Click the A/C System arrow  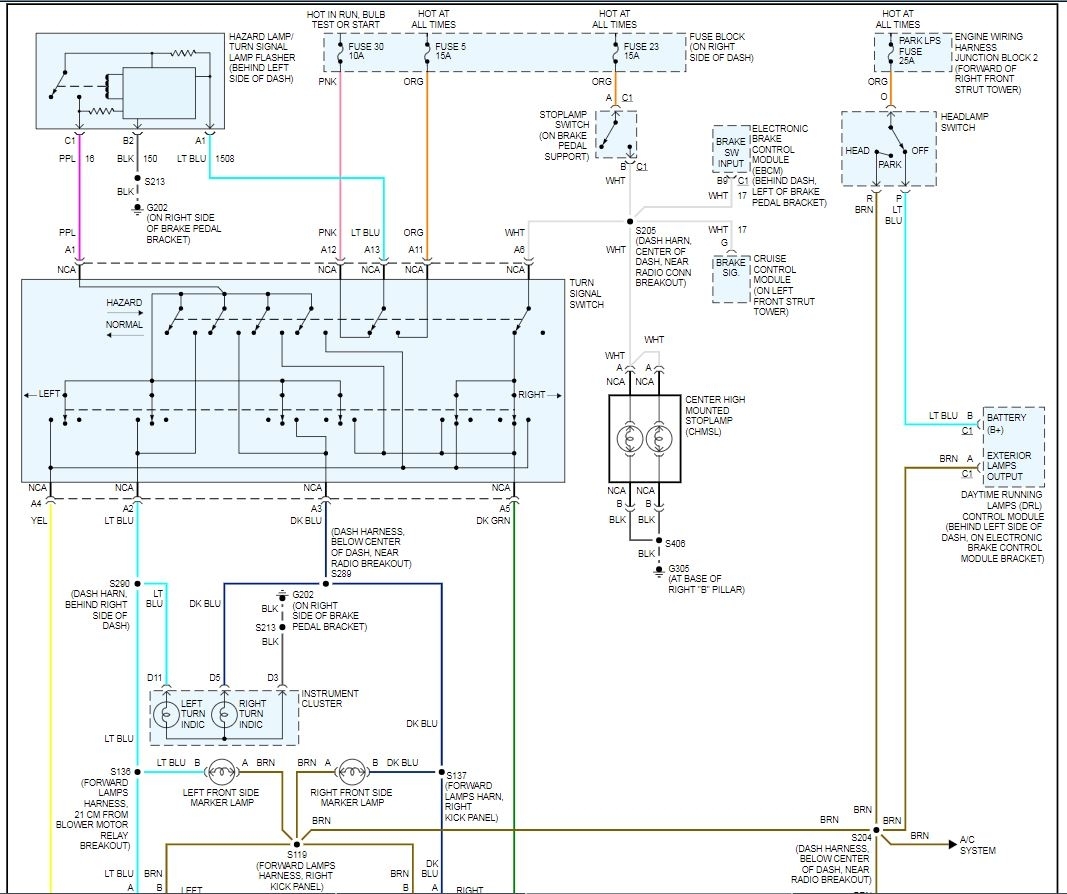point(951,844)
